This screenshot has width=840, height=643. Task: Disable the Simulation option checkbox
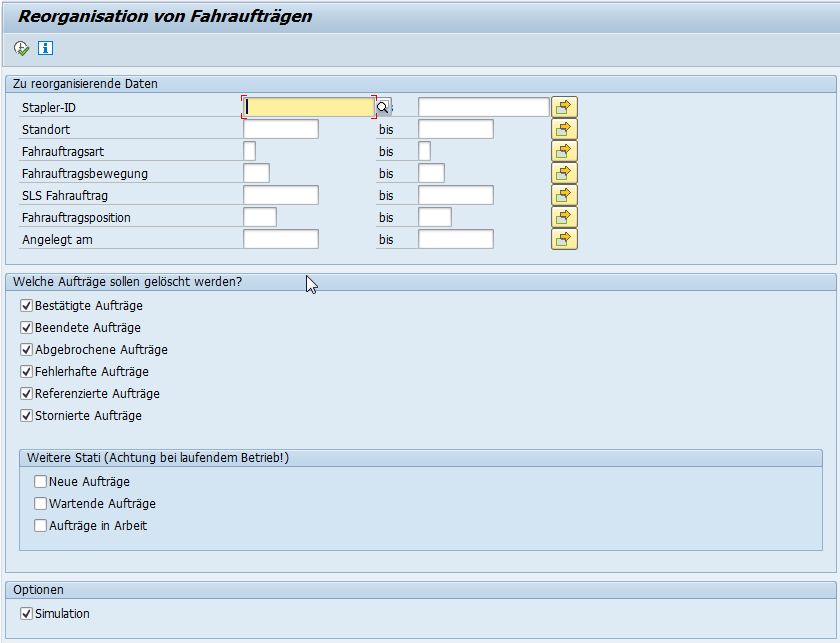click(x=27, y=614)
